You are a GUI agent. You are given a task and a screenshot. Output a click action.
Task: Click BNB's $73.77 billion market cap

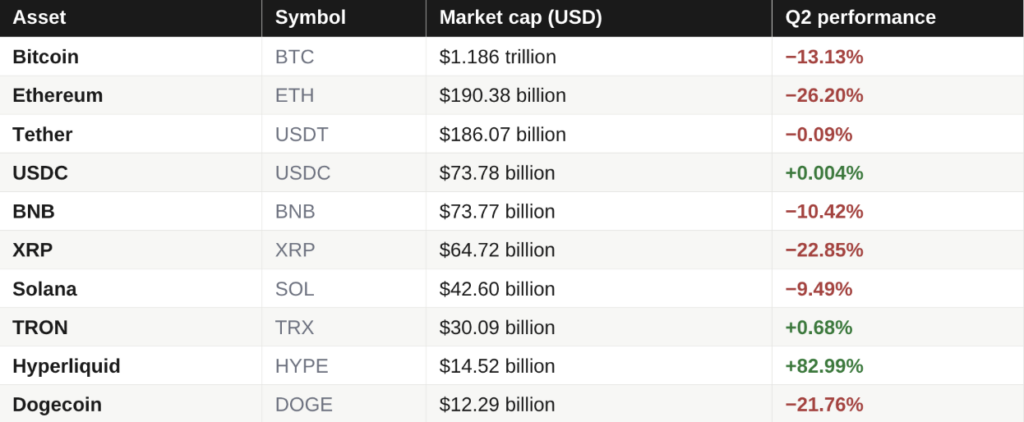(x=497, y=212)
